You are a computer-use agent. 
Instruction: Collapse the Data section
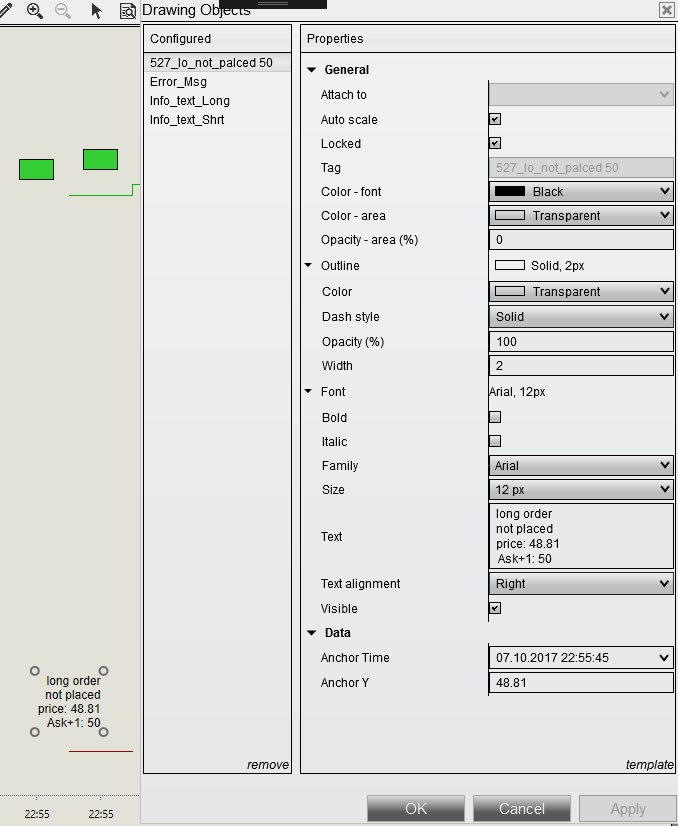point(312,633)
